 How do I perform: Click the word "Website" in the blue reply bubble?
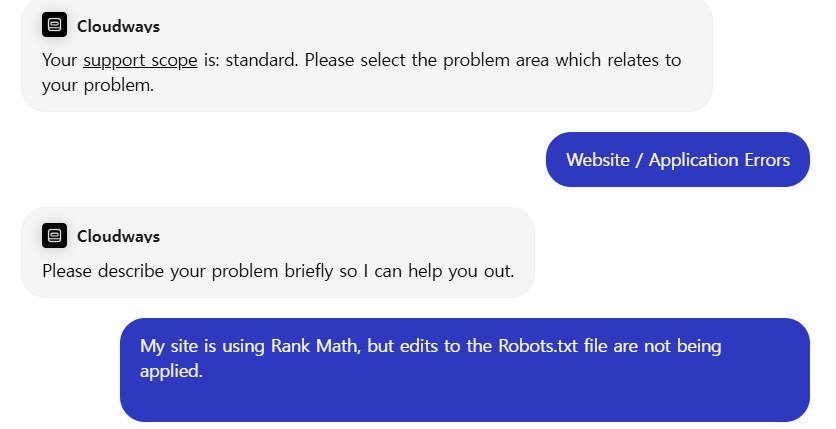click(x=597, y=160)
